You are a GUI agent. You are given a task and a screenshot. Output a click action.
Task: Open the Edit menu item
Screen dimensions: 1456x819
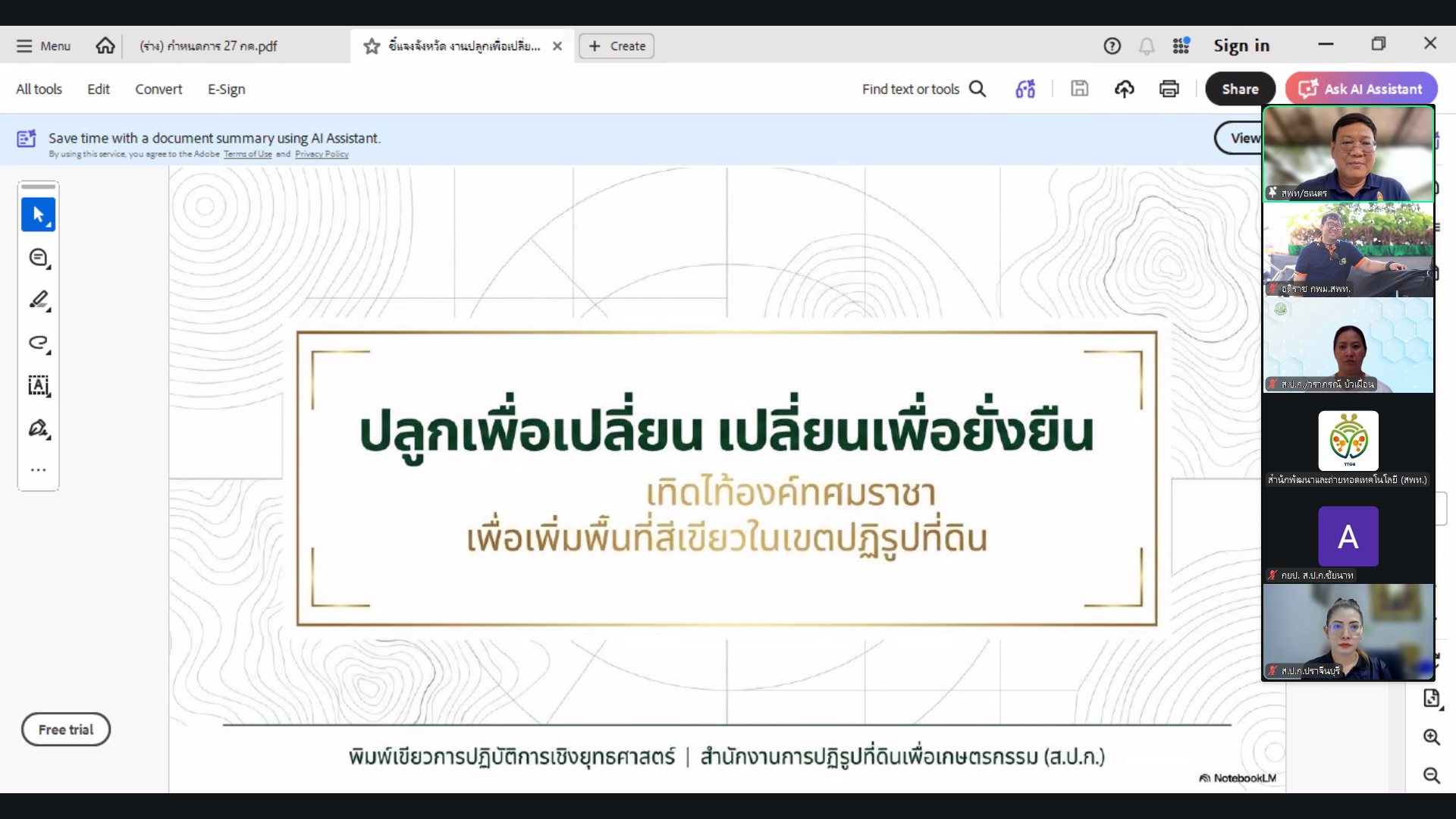[99, 89]
